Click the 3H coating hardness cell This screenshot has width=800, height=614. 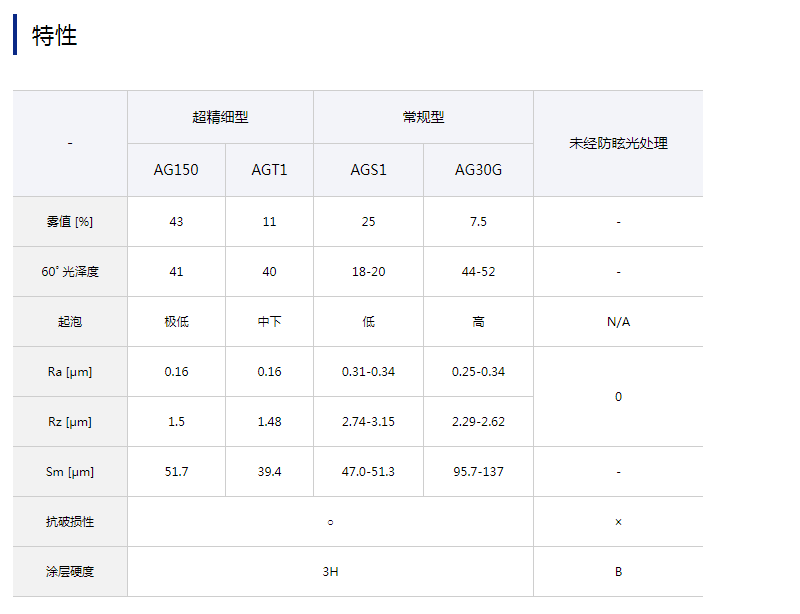(330, 572)
